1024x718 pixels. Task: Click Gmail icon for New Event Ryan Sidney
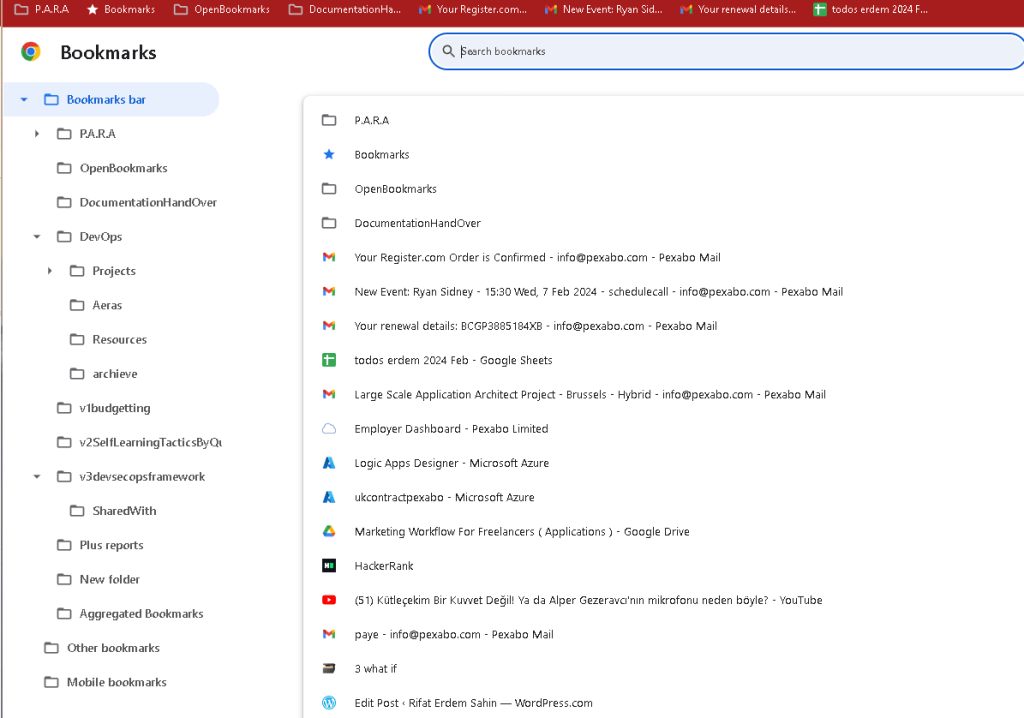click(x=329, y=291)
